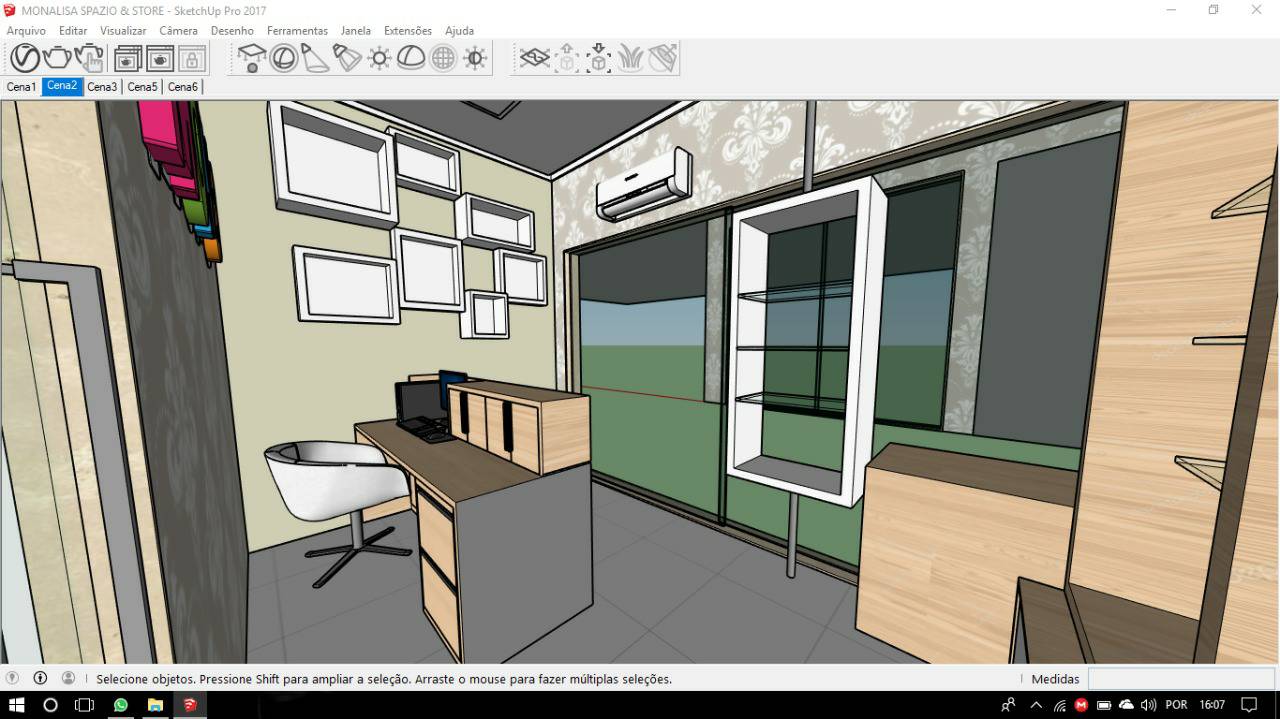The width and height of the screenshot is (1280, 719).
Task: Click the model credits info icon
Action: point(40,678)
